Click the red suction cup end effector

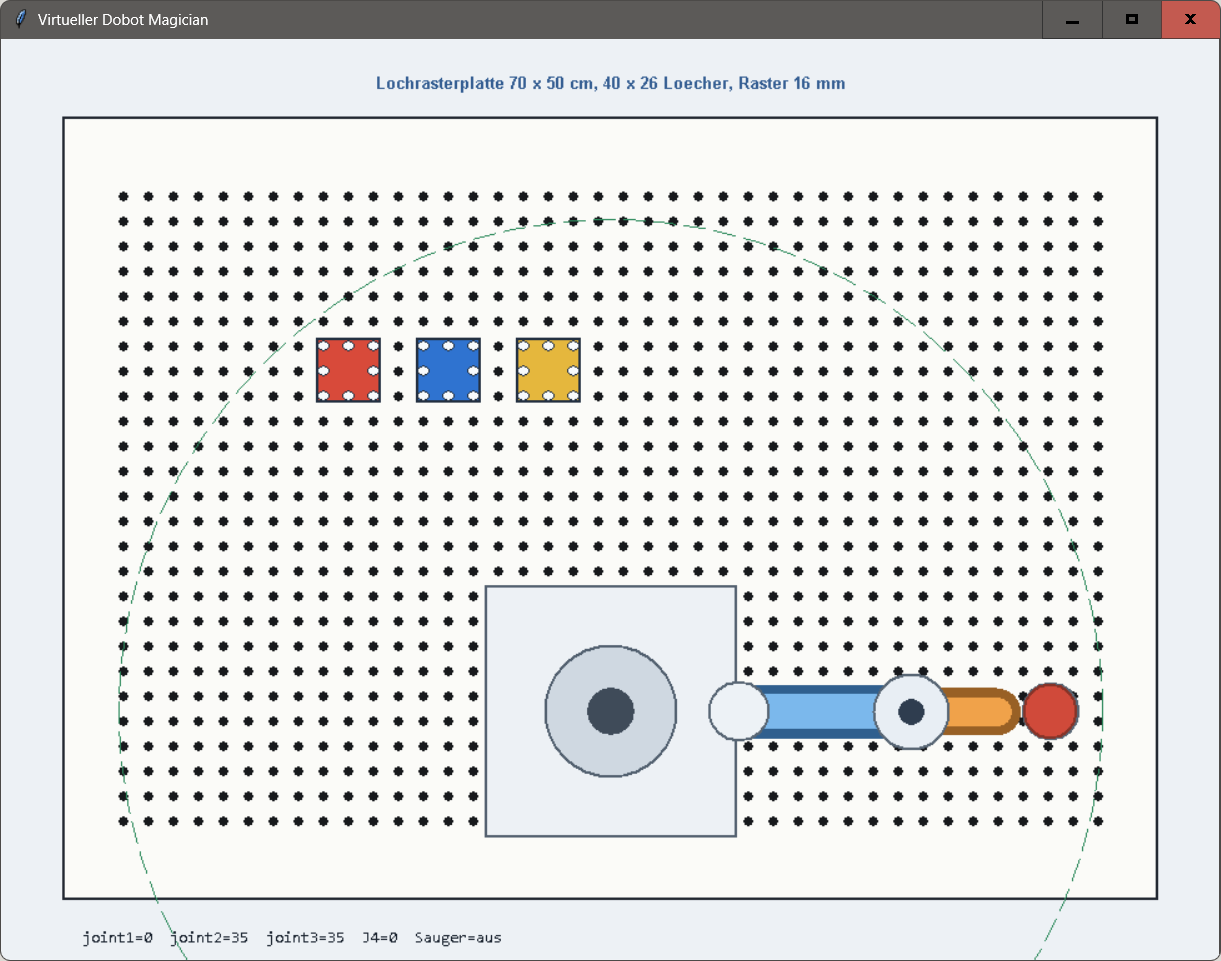pos(1050,711)
